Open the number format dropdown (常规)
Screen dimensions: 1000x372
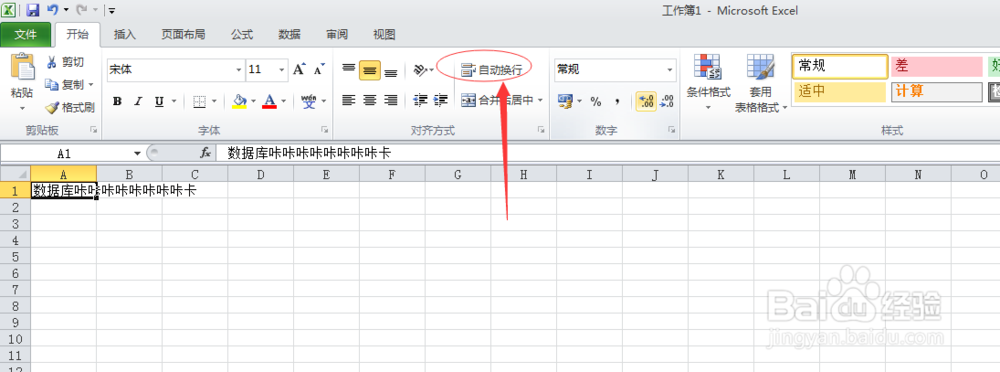pyautogui.click(x=670, y=70)
